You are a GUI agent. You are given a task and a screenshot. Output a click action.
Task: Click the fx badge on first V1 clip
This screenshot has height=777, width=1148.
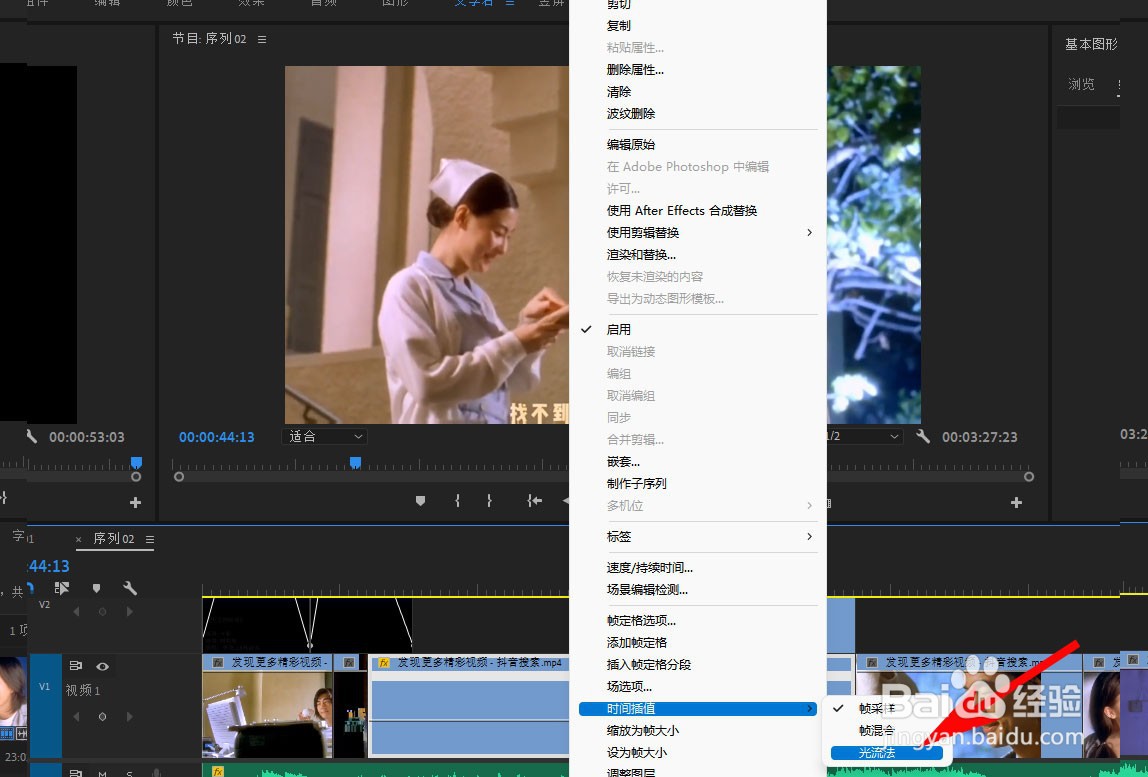click(217, 663)
